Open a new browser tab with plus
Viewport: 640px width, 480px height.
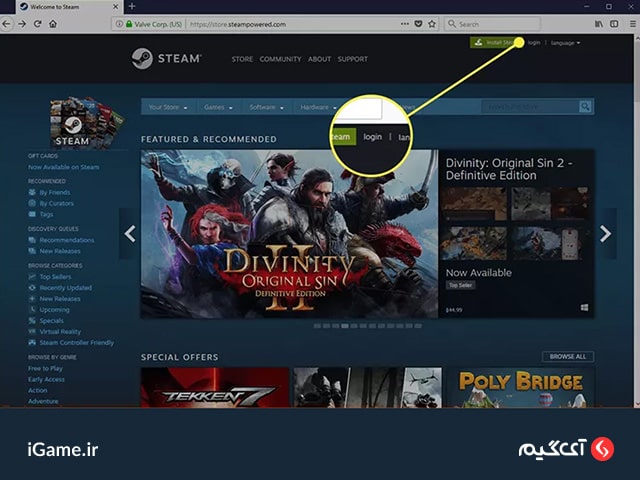click(x=132, y=6)
